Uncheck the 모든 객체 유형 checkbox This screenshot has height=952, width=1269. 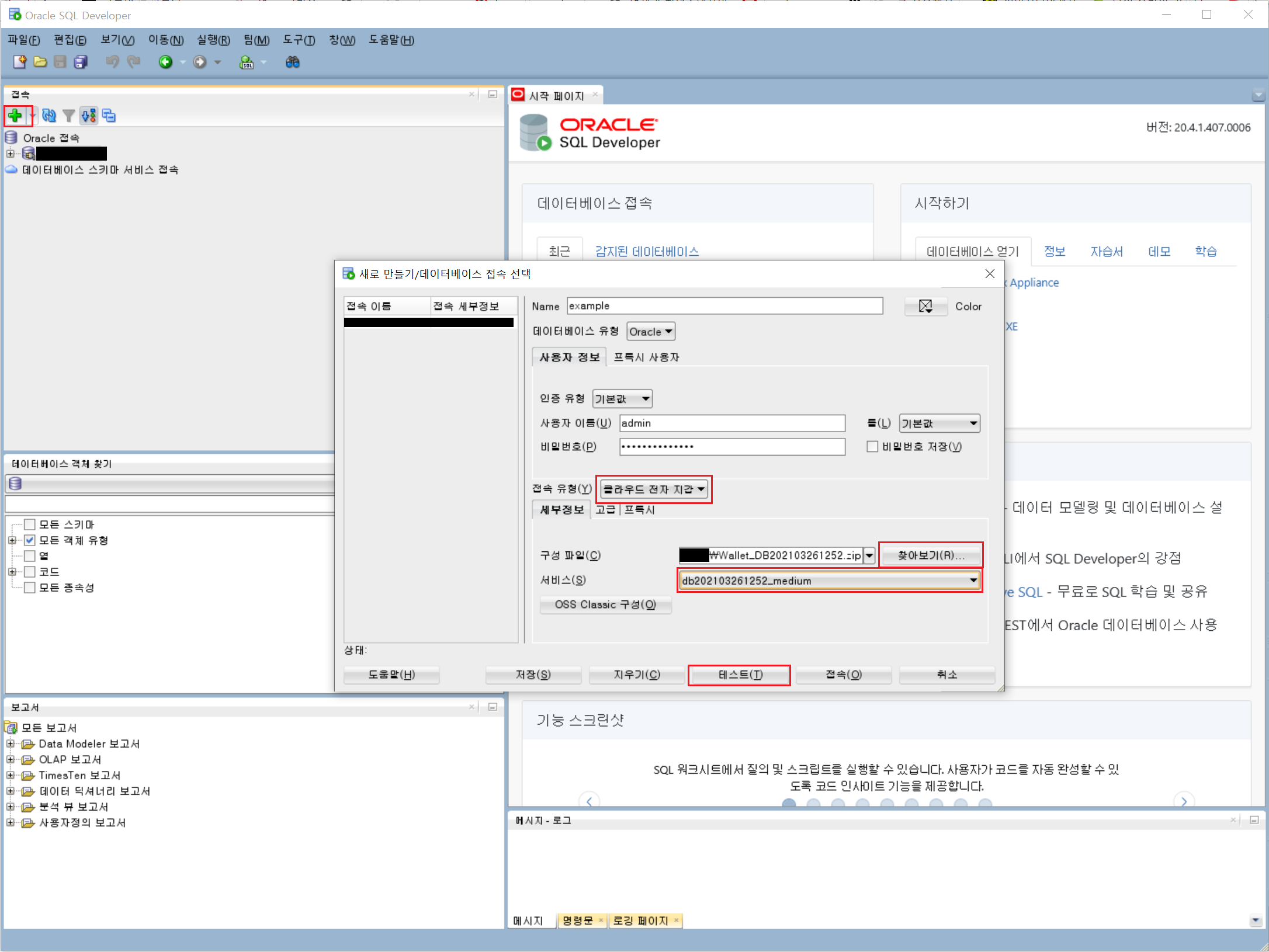coord(30,540)
